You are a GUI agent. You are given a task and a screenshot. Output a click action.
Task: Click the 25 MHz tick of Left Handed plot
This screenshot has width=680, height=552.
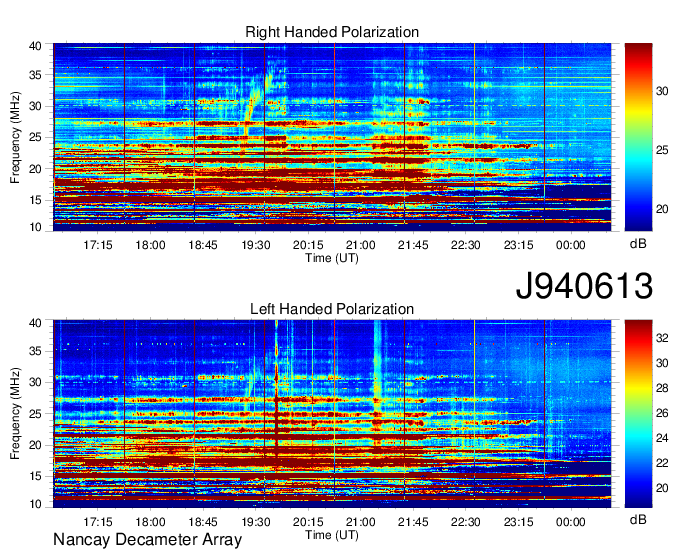(35, 414)
